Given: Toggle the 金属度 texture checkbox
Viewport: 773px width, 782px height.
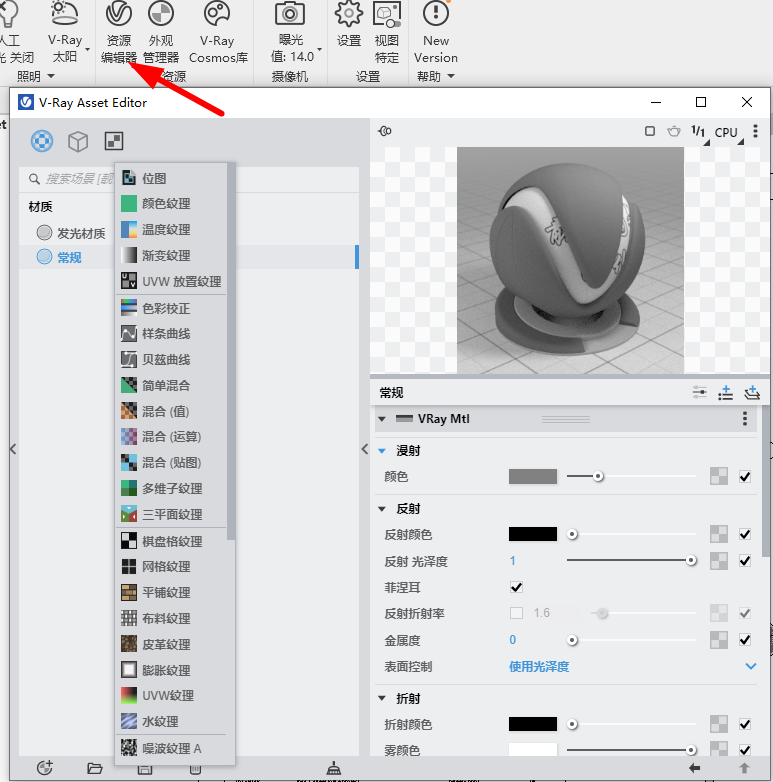Looking at the screenshot, I should click(x=745, y=639).
